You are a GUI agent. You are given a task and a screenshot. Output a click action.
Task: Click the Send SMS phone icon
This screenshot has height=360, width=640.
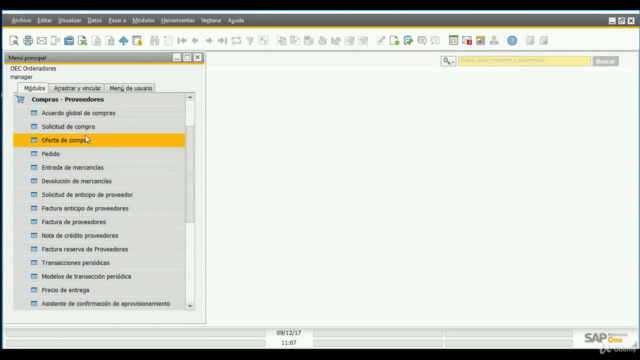pos(55,40)
